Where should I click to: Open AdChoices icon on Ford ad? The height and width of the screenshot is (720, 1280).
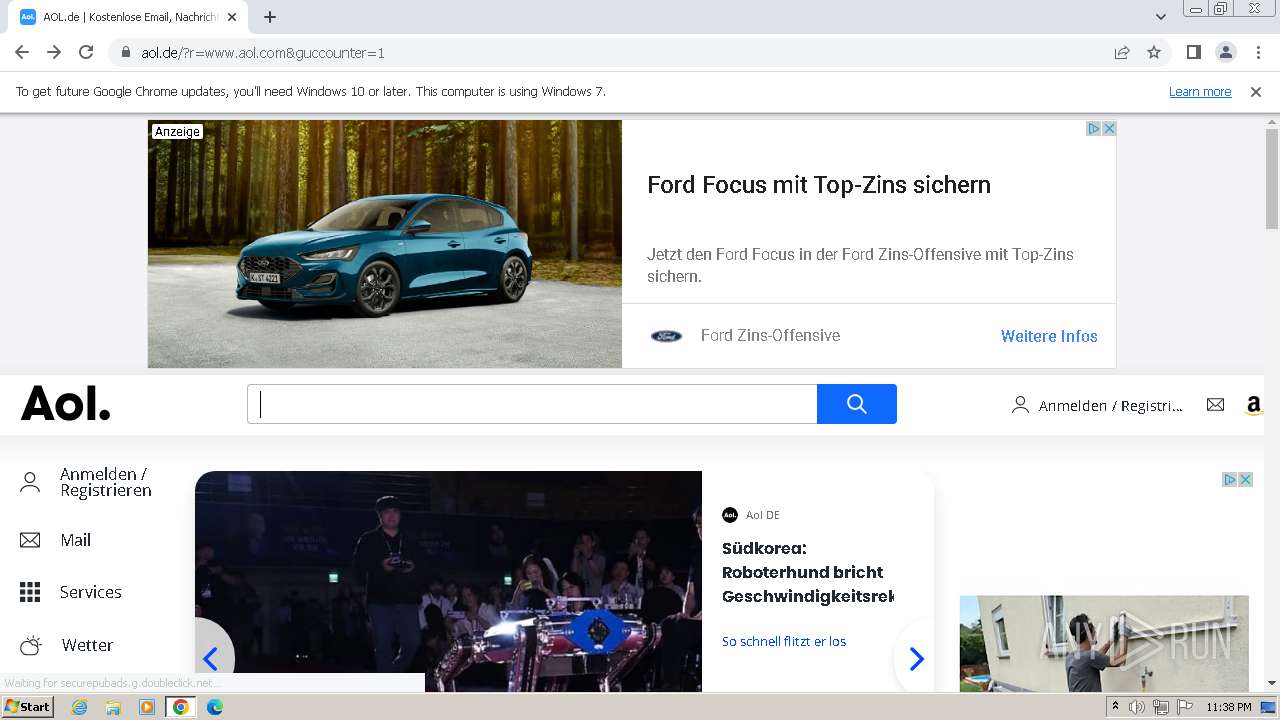coord(1094,129)
